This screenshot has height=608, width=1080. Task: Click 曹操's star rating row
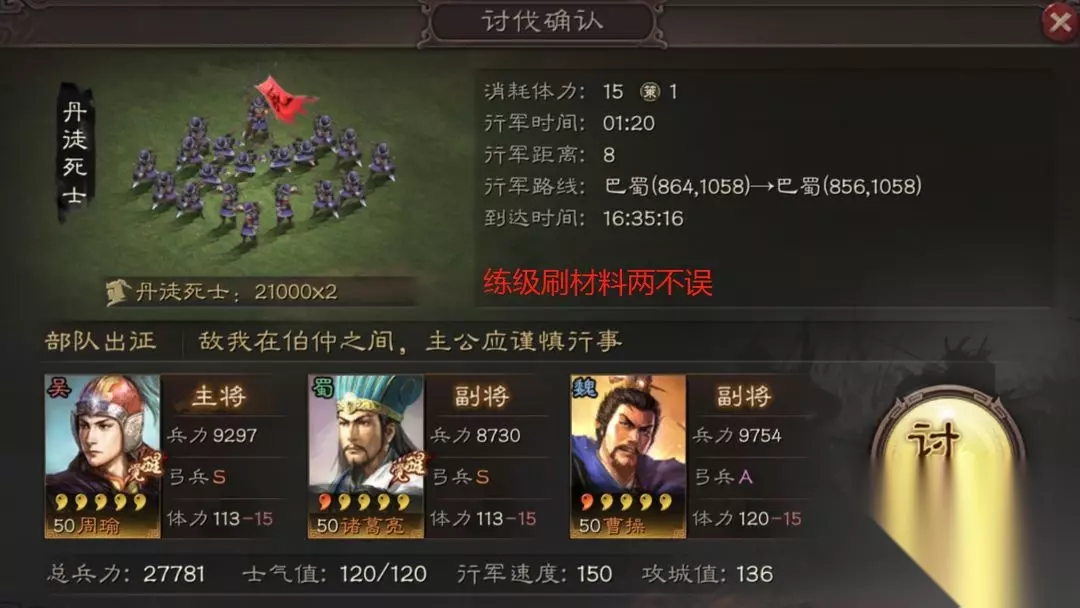(626, 502)
